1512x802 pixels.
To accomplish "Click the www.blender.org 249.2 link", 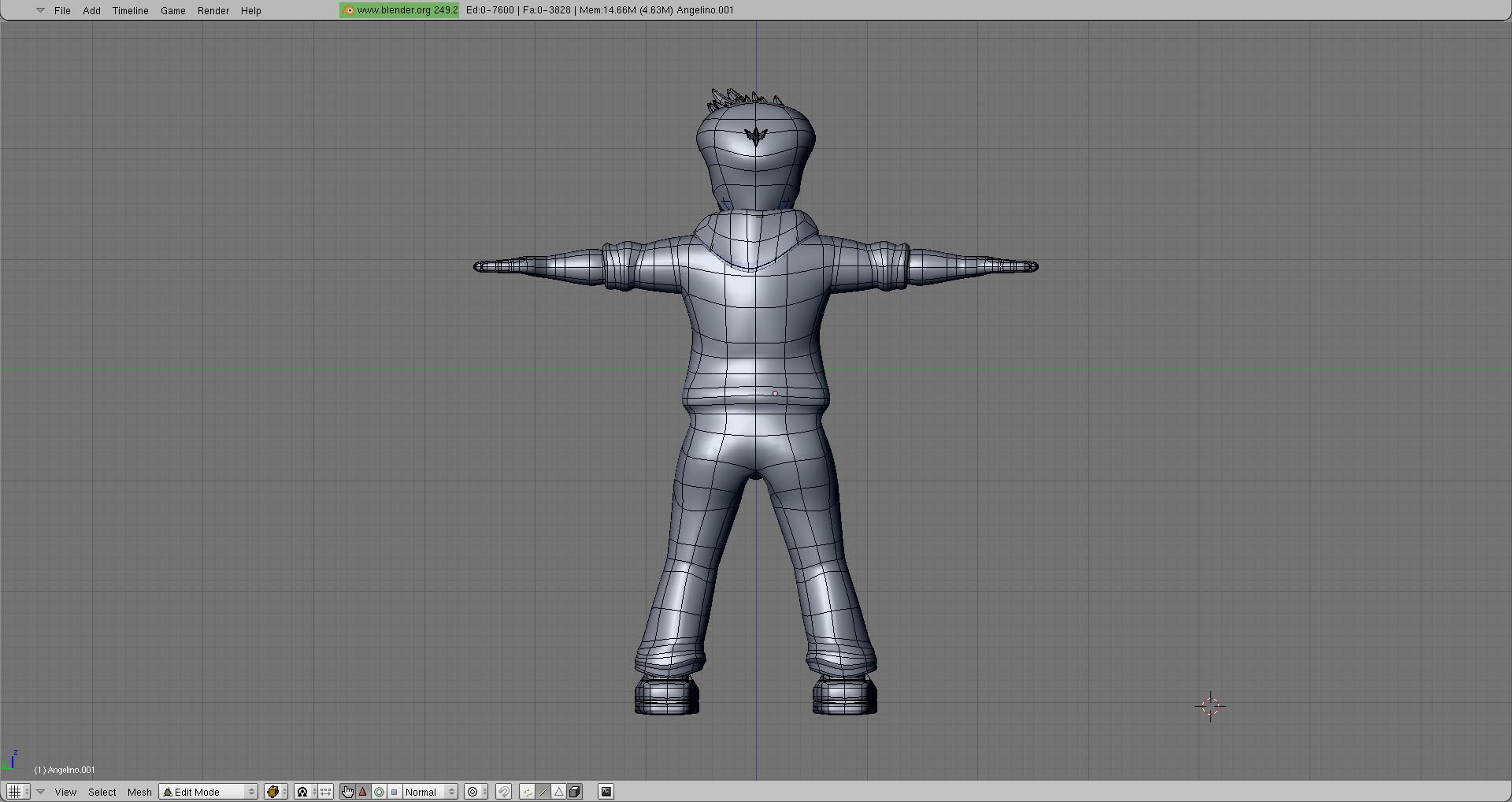I will [x=400, y=10].
